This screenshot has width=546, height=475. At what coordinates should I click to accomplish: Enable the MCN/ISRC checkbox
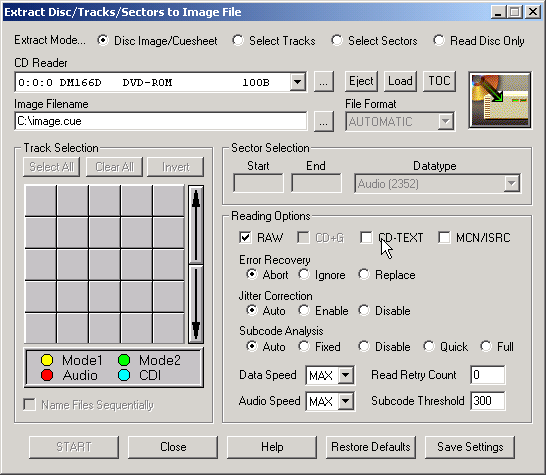tap(444, 238)
